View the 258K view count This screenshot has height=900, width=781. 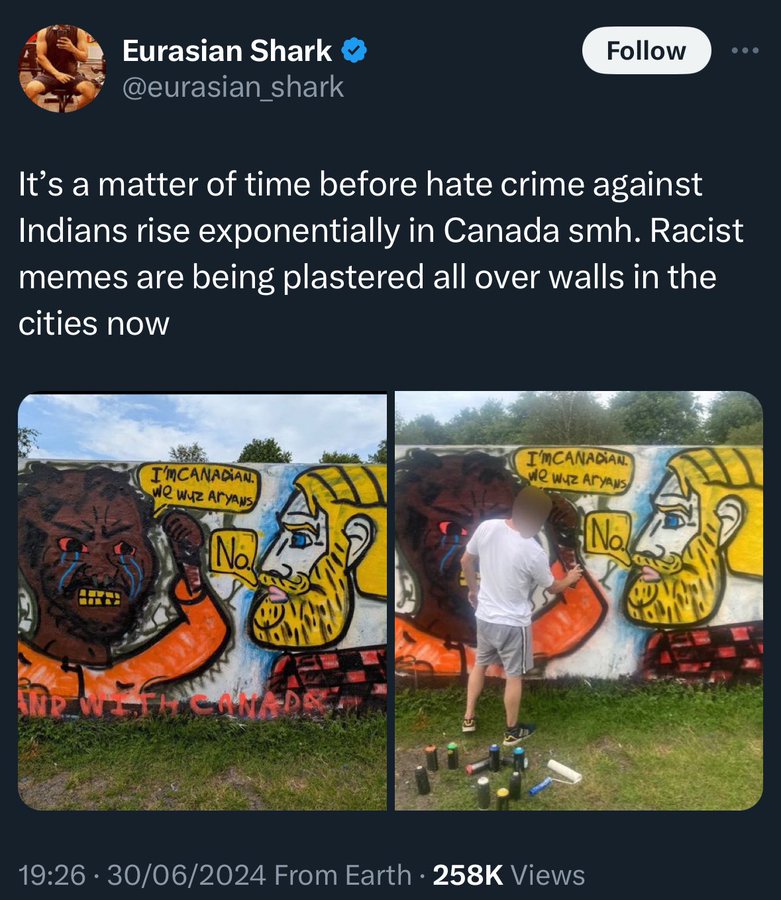tap(468, 875)
